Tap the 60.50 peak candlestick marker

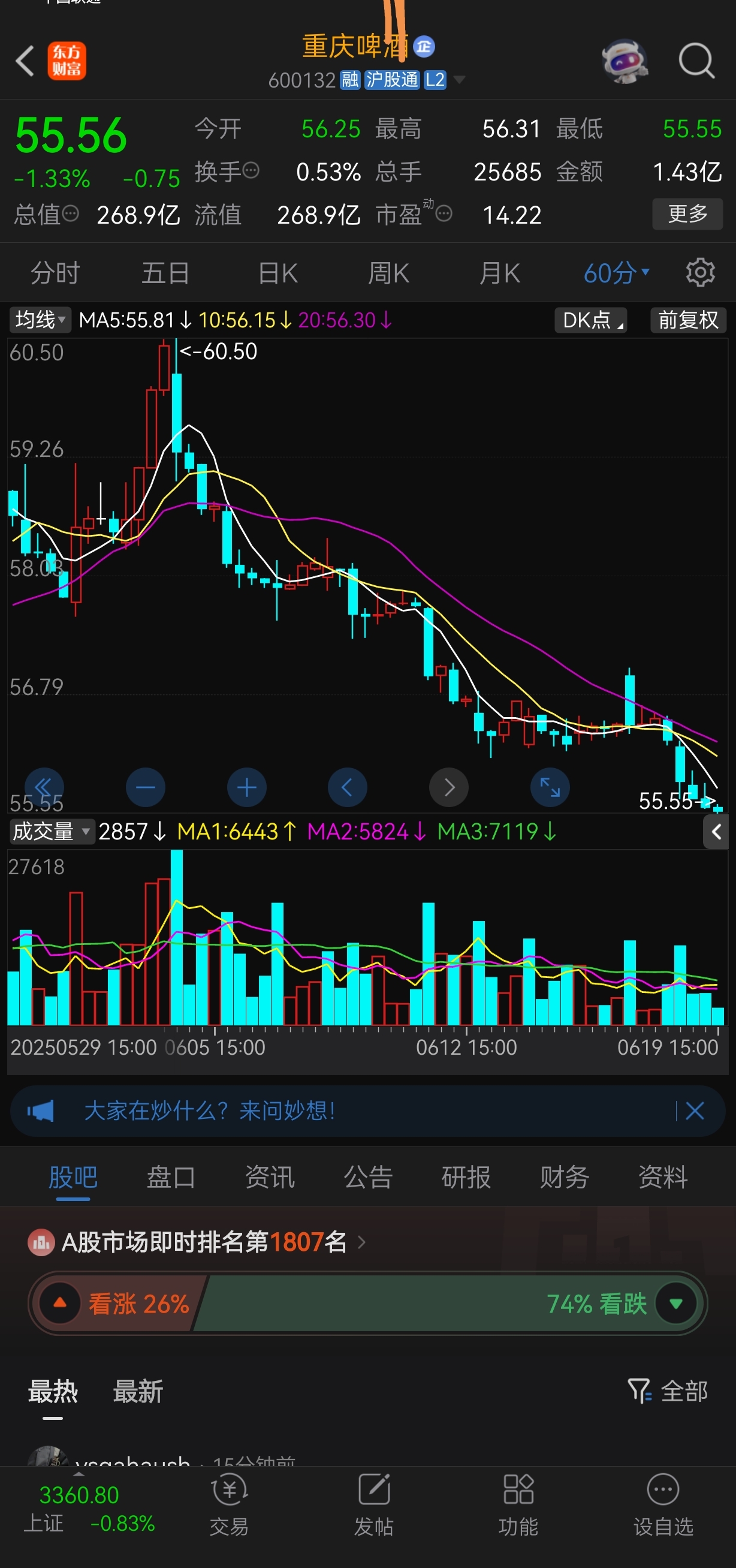coord(218,351)
